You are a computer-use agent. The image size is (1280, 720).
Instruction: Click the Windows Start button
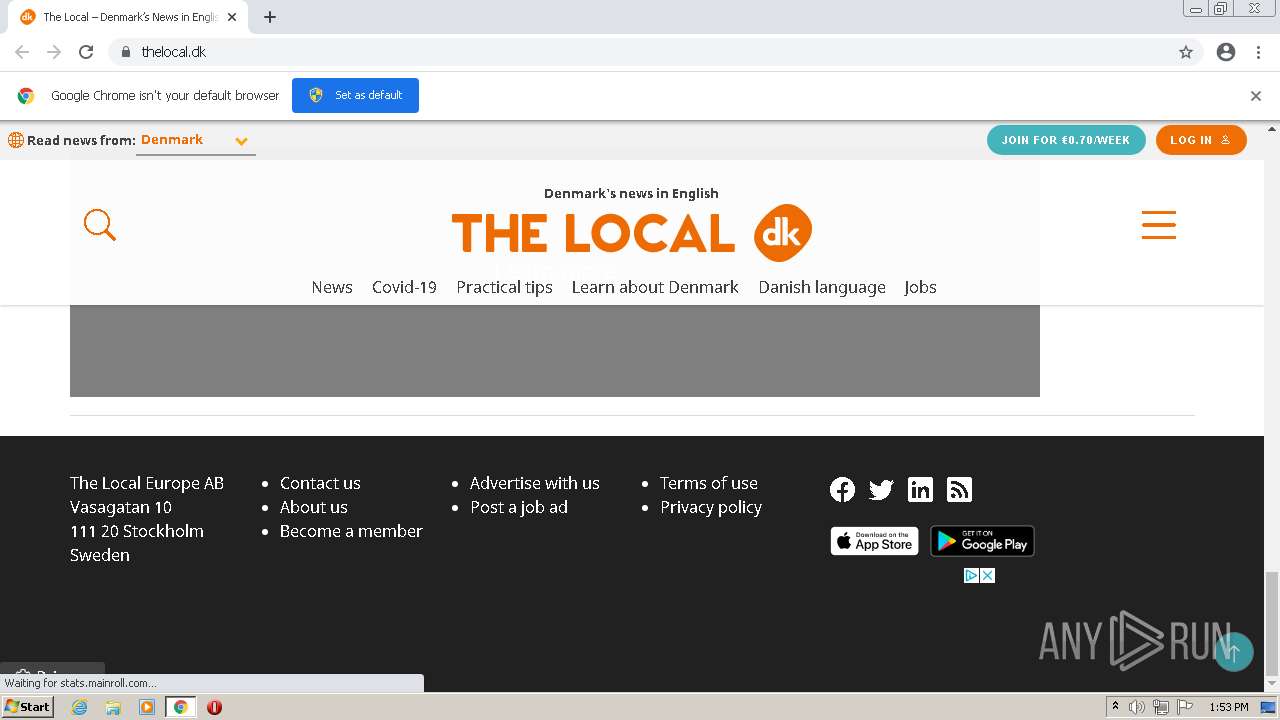tap(27, 707)
